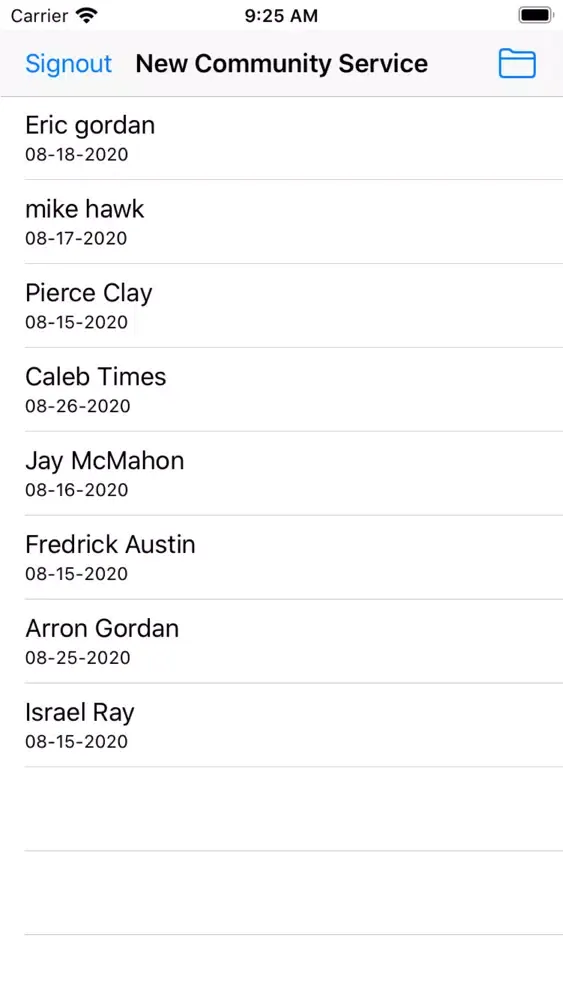
Task: Tap the Signout button
Action: (68, 64)
